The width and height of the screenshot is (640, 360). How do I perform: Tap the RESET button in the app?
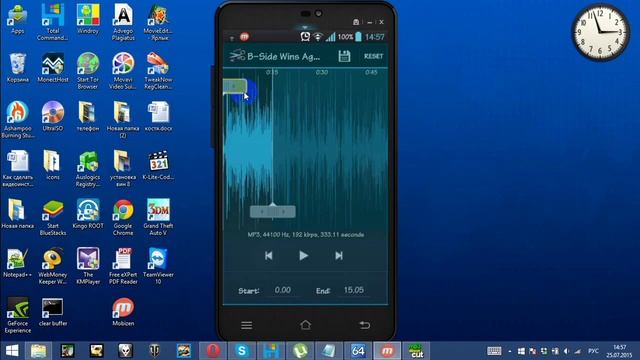[373, 56]
